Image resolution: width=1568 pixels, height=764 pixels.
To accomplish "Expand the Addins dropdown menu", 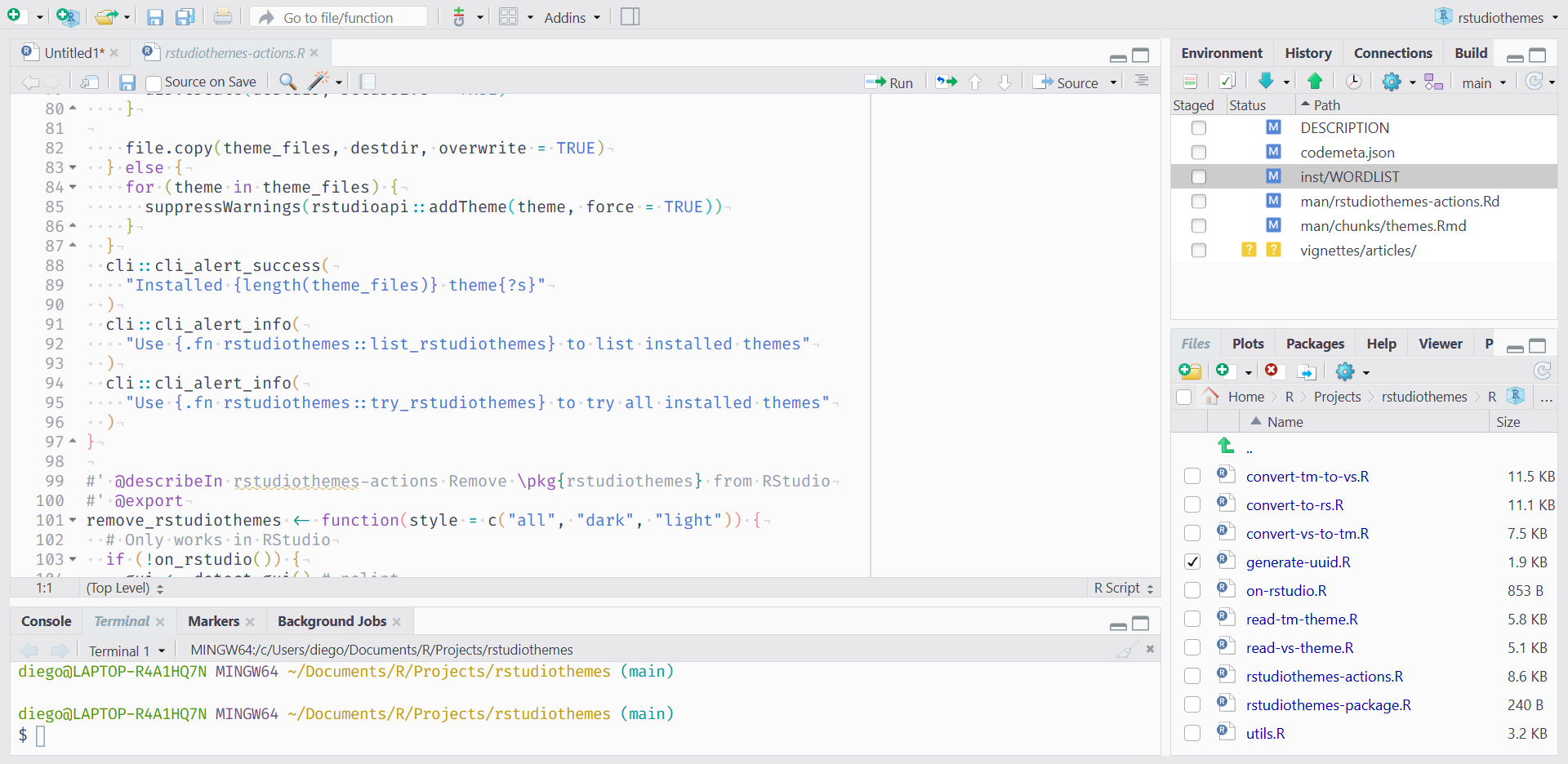I will 572,17.
